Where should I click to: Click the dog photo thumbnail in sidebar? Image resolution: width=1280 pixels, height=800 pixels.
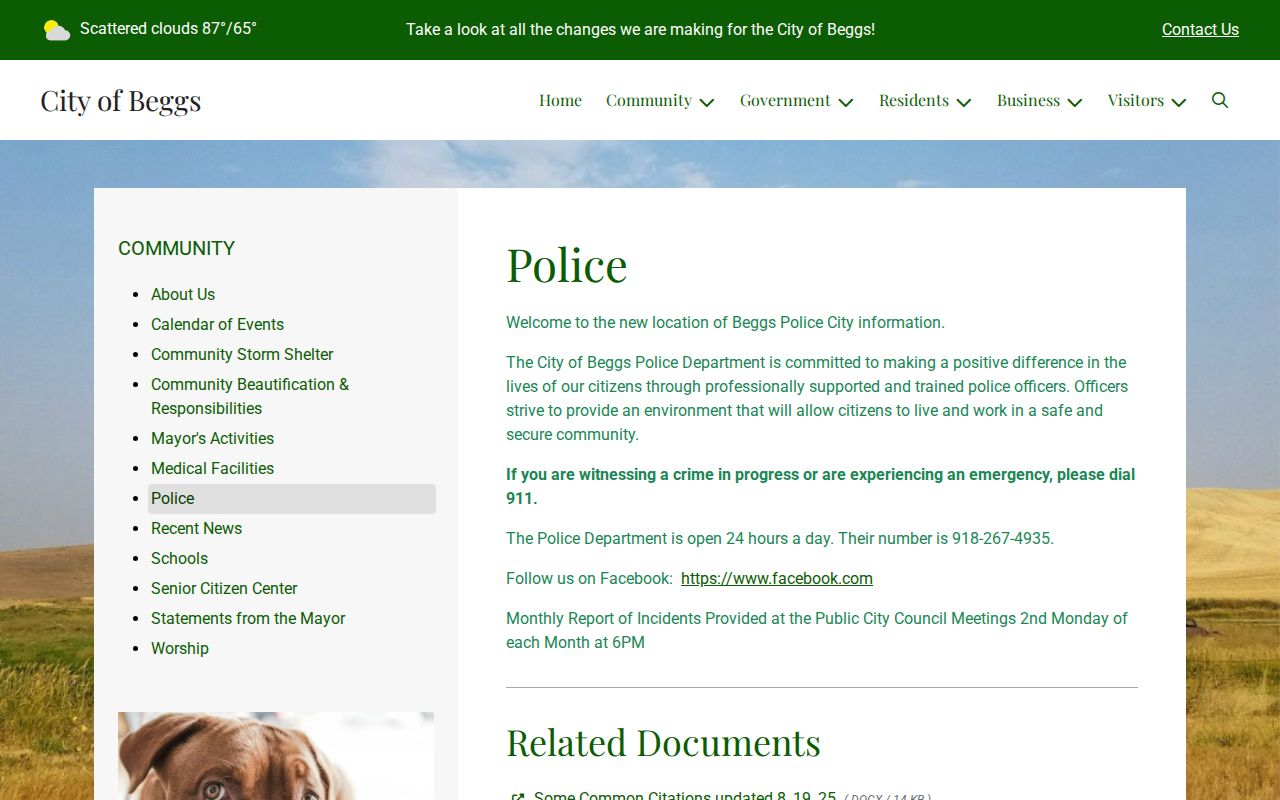click(x=276, y=756)
